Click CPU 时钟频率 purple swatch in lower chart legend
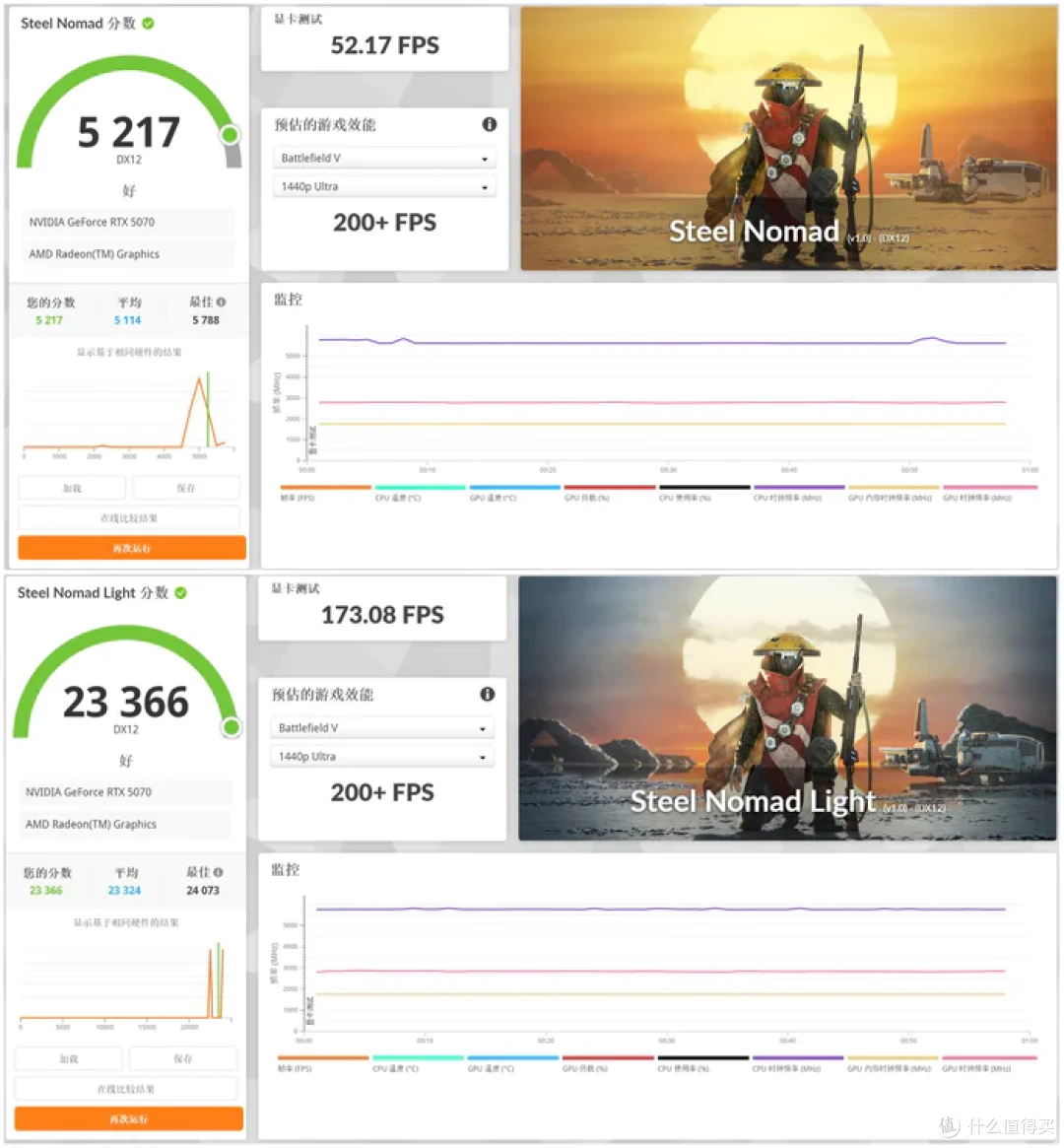This screenshot has height=1148, width=1064. [798, 1058]
